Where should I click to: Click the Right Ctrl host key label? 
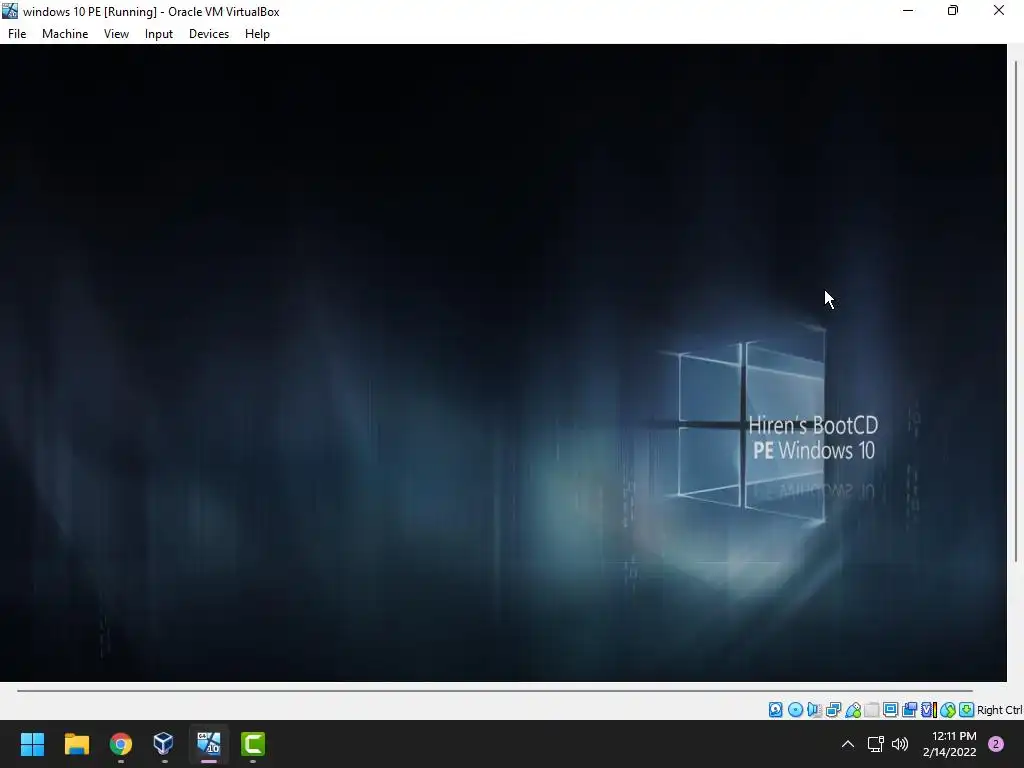pyautogui.click(x=999, y=710)
